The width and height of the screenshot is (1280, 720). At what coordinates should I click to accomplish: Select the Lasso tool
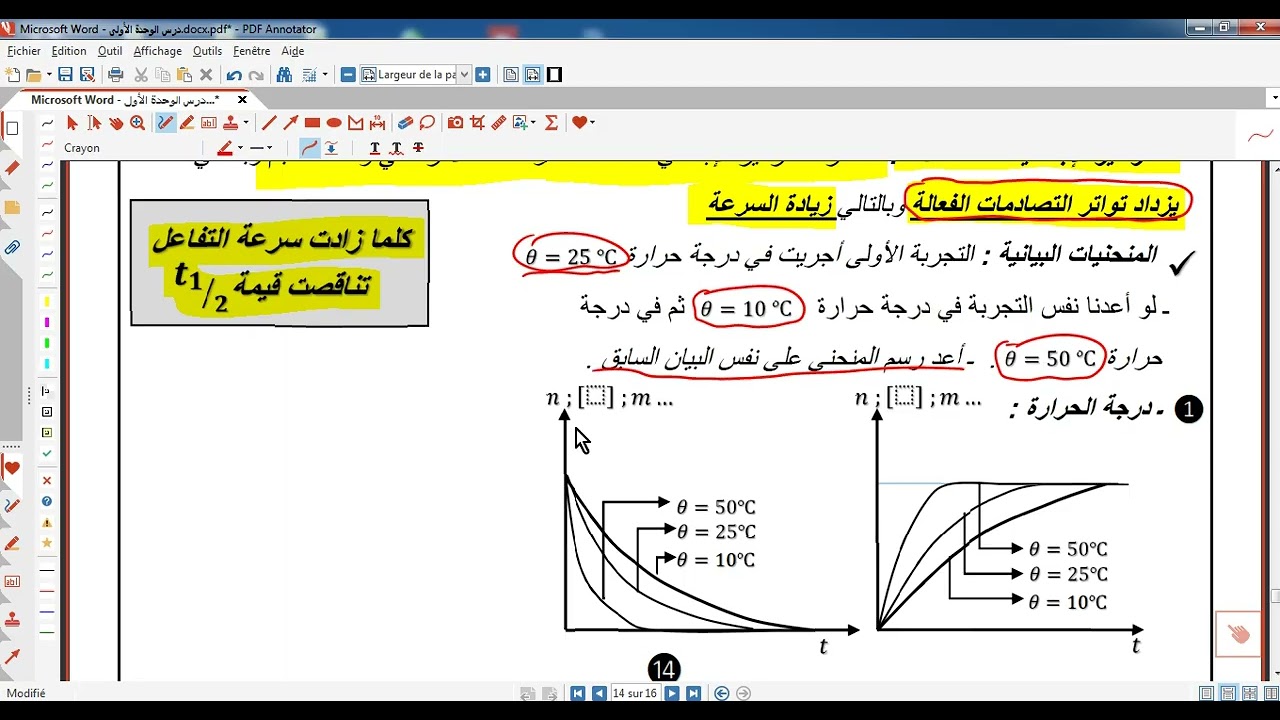pos(427,123)
